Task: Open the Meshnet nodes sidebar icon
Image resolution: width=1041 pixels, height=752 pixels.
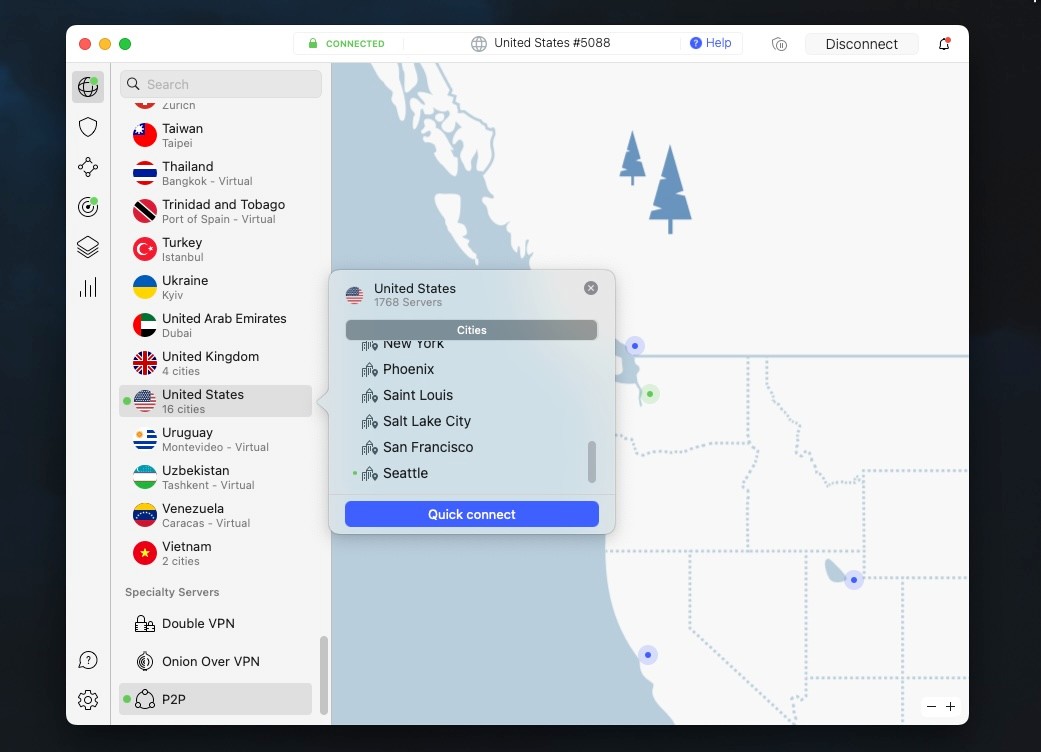Action: [x=88, y=167]
